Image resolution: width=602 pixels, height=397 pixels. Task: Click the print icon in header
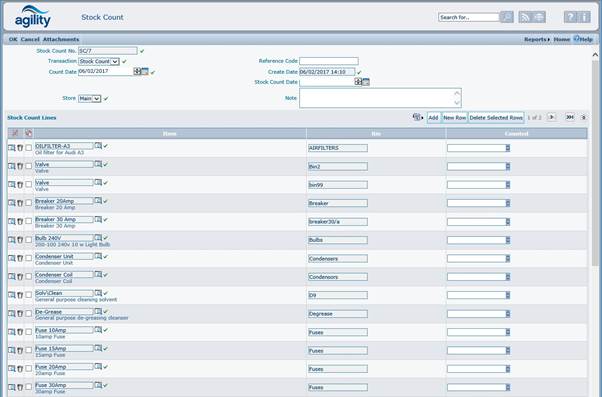539,17
